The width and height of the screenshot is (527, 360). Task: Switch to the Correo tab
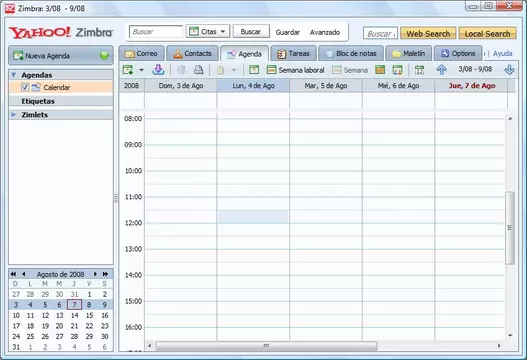141,53
